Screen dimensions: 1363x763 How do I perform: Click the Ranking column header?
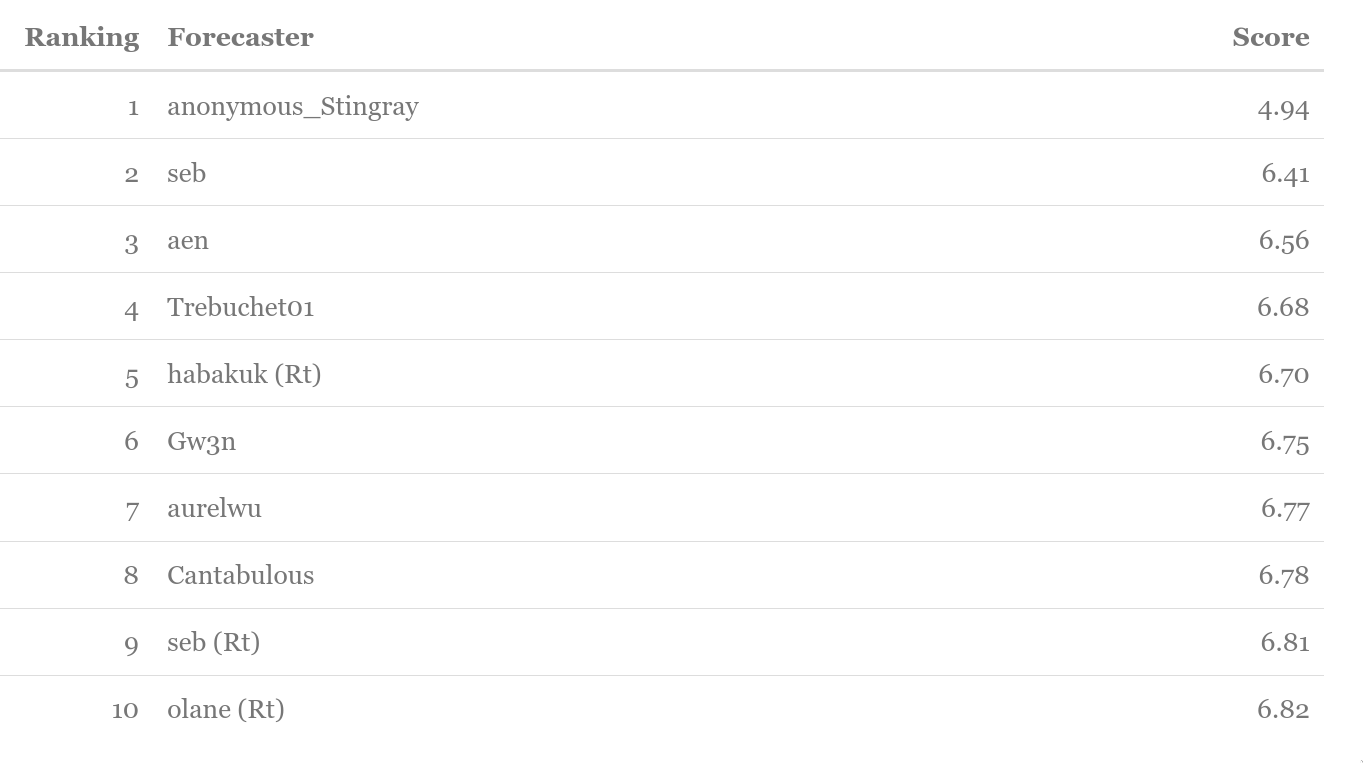(82, 37)
